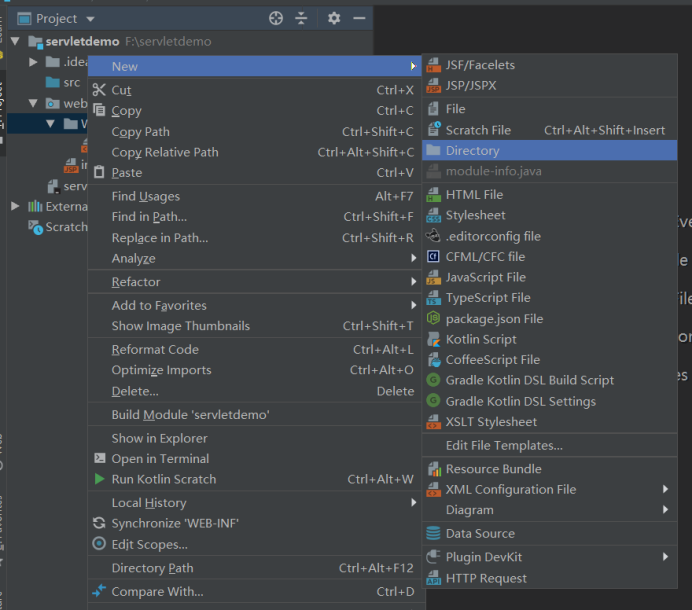692x610 pixels.
Task: Create a new CFML/CFC file
Action: (x=549, y=256)
